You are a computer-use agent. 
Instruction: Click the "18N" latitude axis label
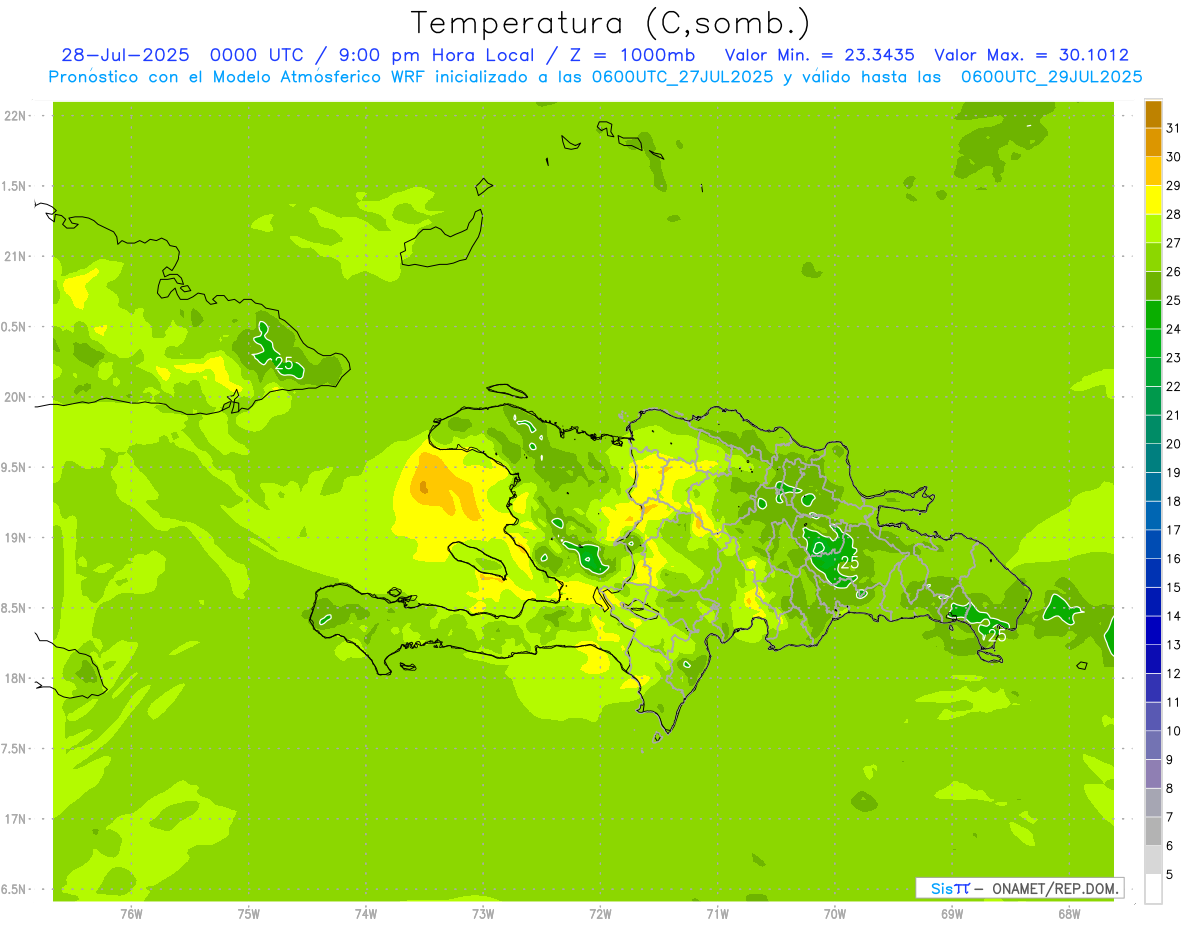coord(16,678)
